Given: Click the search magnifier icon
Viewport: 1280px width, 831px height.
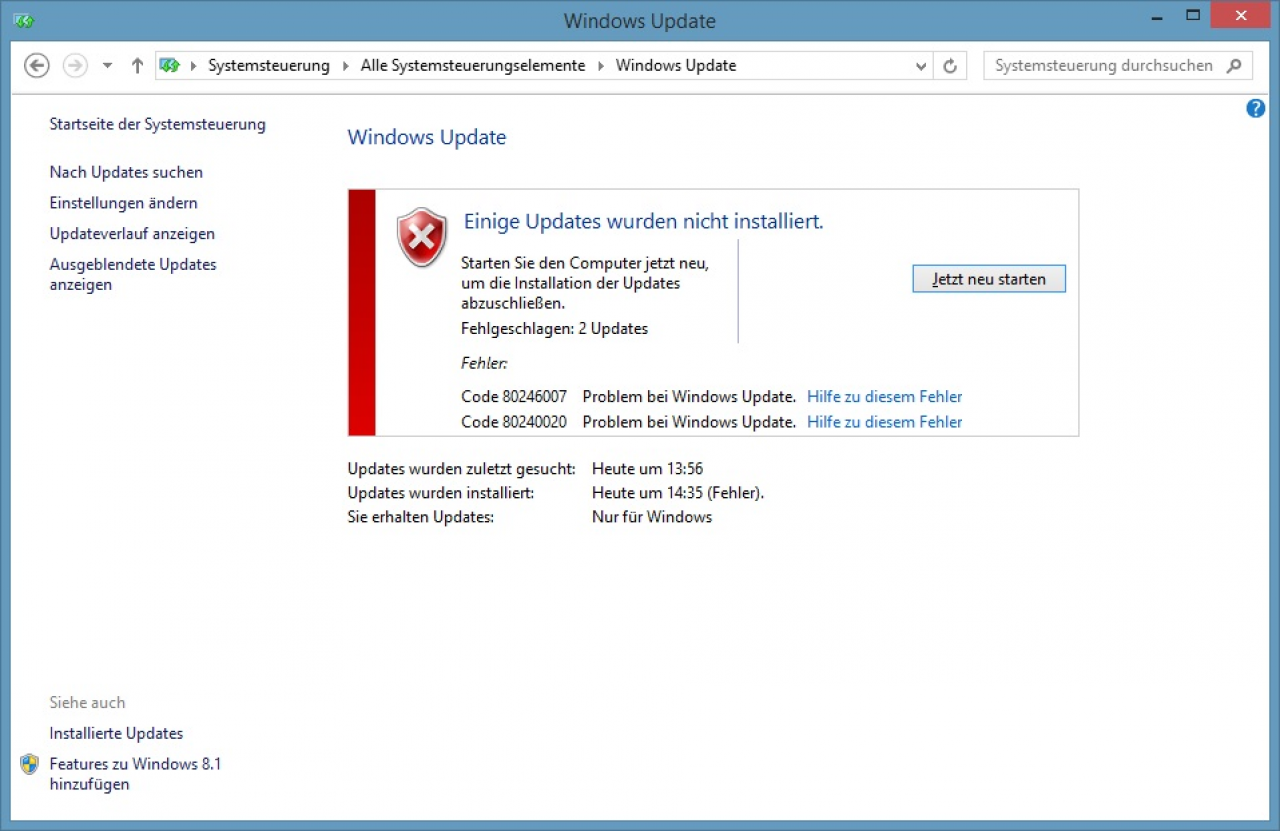Looking at the screenshot, I should click(x=1235, y=66).
